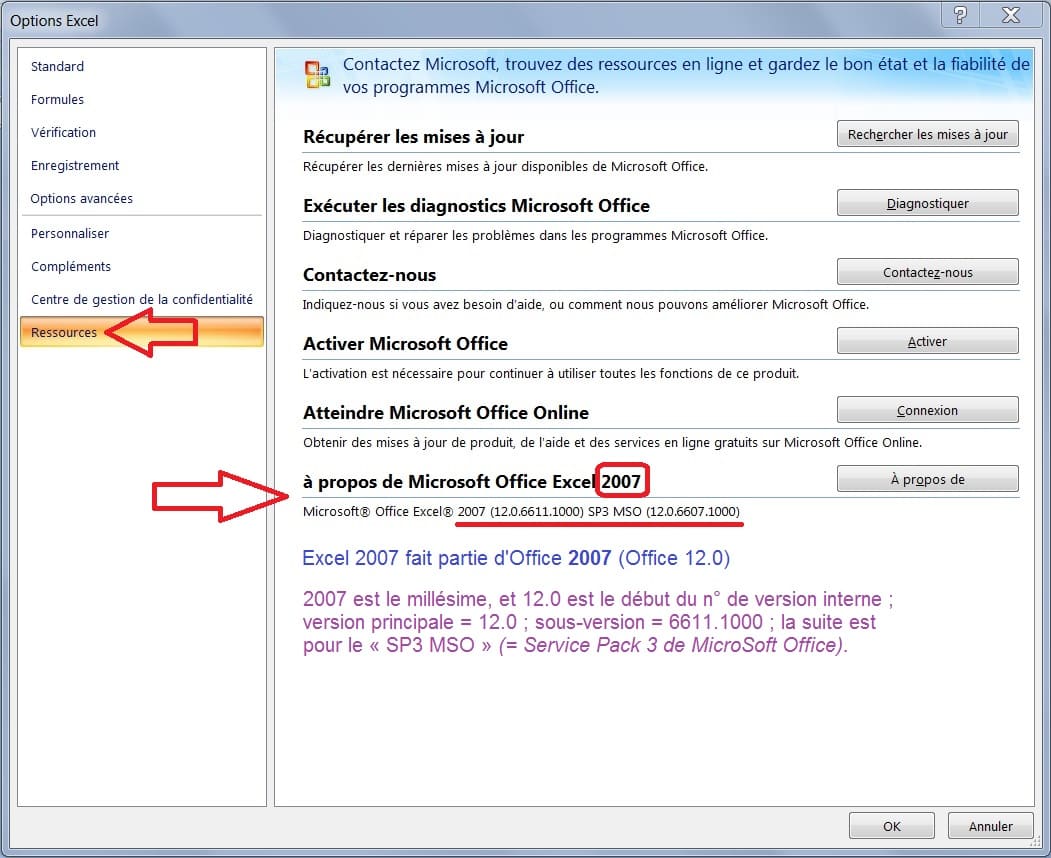Screen dimensions: 1051x858
Task: Confirm with the OK button
Action: point(891,826)
